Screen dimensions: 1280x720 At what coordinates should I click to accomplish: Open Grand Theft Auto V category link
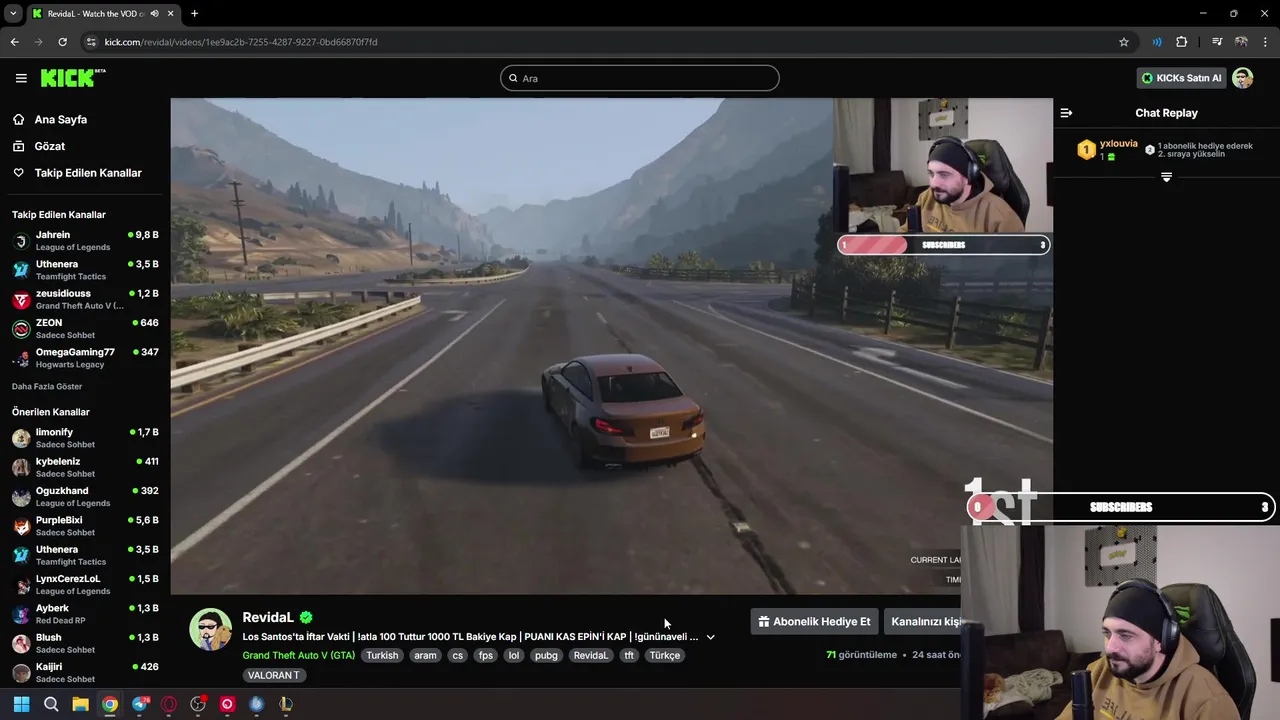pos(298,655)
